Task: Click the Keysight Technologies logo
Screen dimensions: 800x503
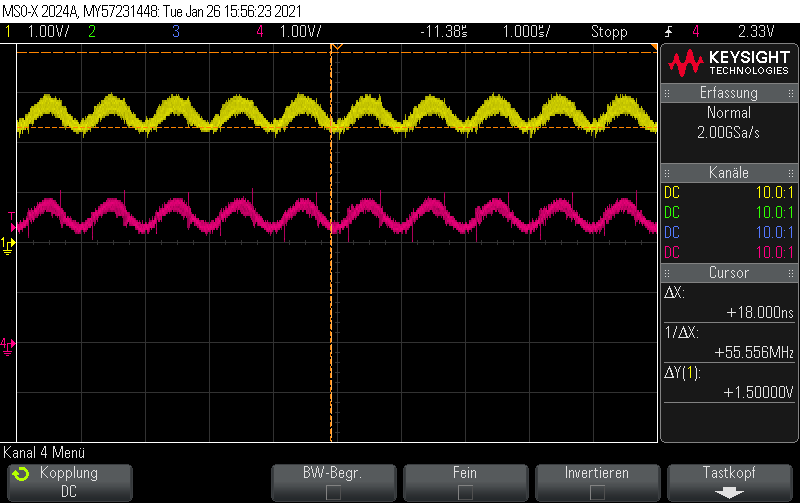Action: (729, 63)
